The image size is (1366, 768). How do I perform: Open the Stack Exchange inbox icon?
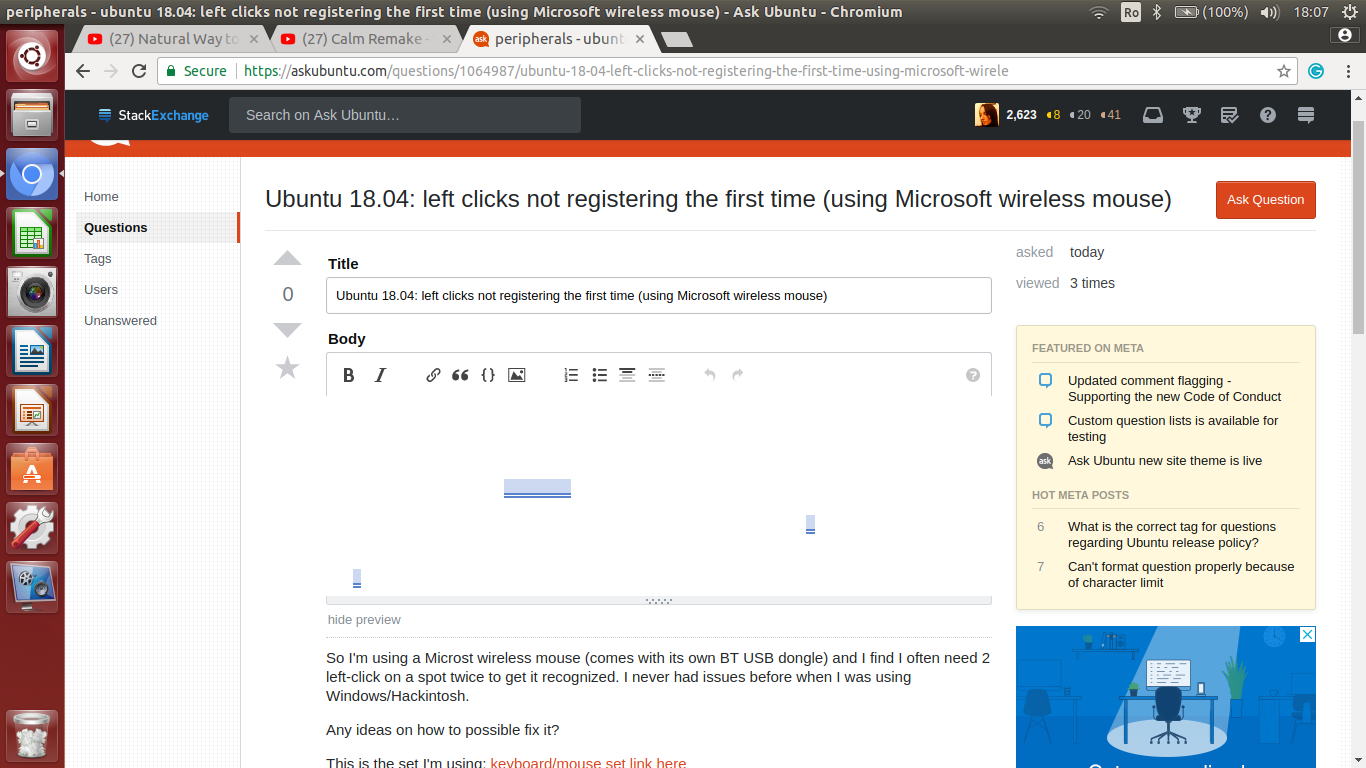point(1153,115)
